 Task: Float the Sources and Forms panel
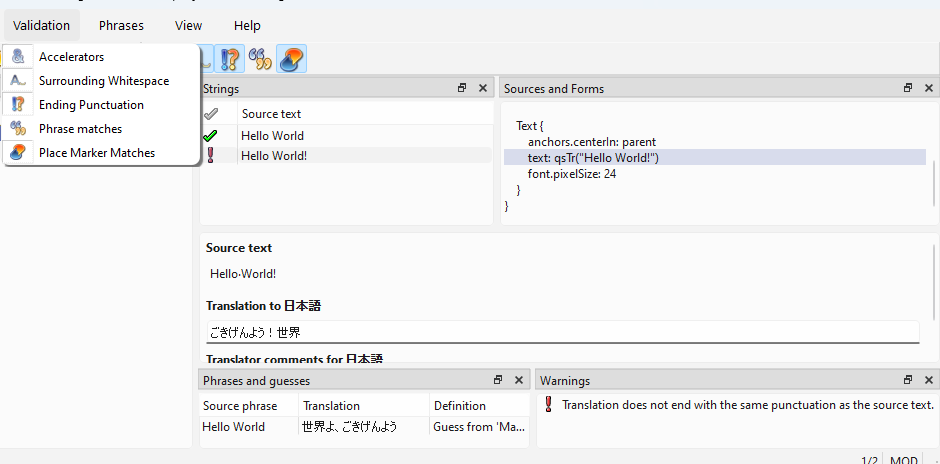(x=908, y=88)
